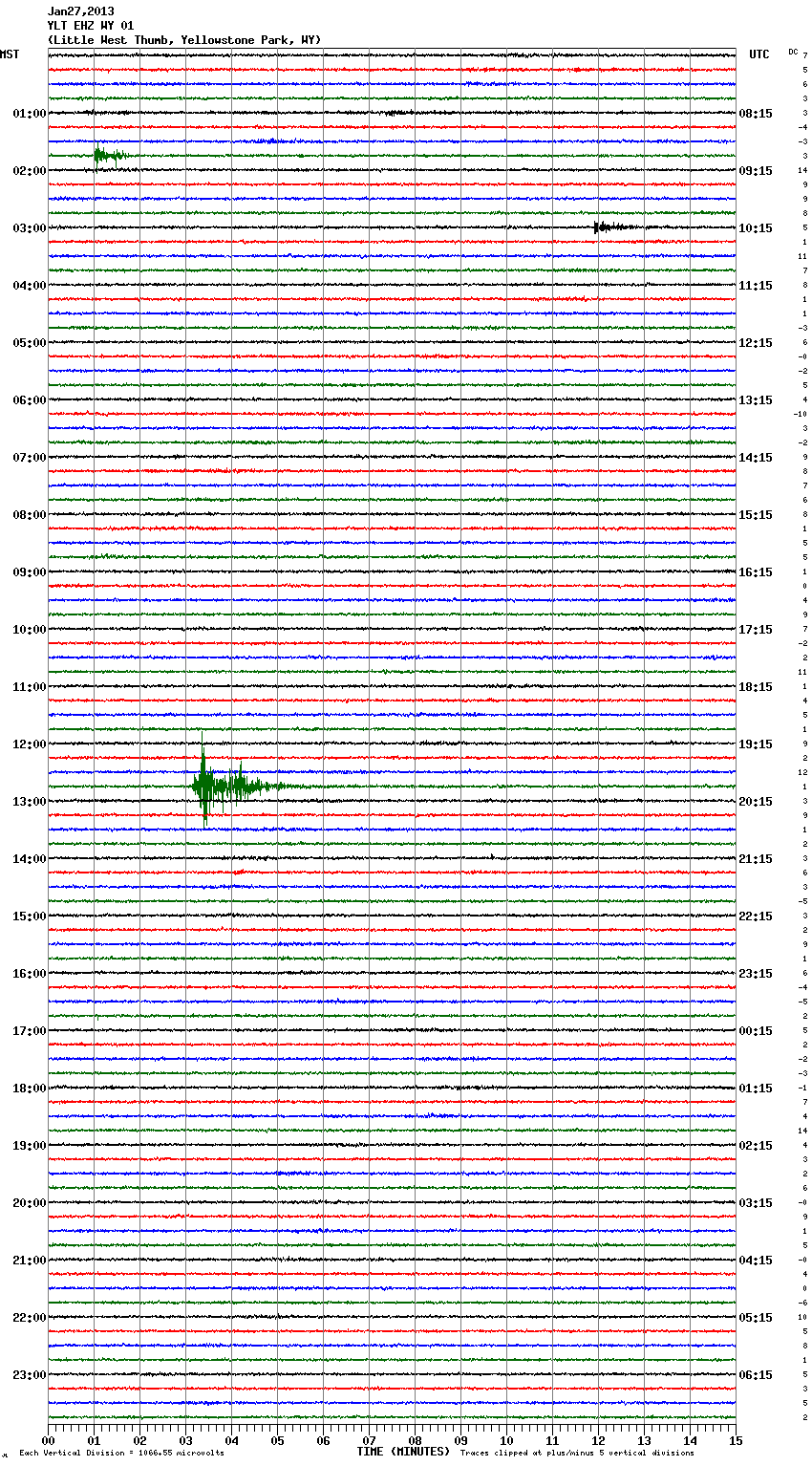This screenshot has height=1466, width=812.
Task: Select the 15:00 MST time label
Action: [29, 916]
